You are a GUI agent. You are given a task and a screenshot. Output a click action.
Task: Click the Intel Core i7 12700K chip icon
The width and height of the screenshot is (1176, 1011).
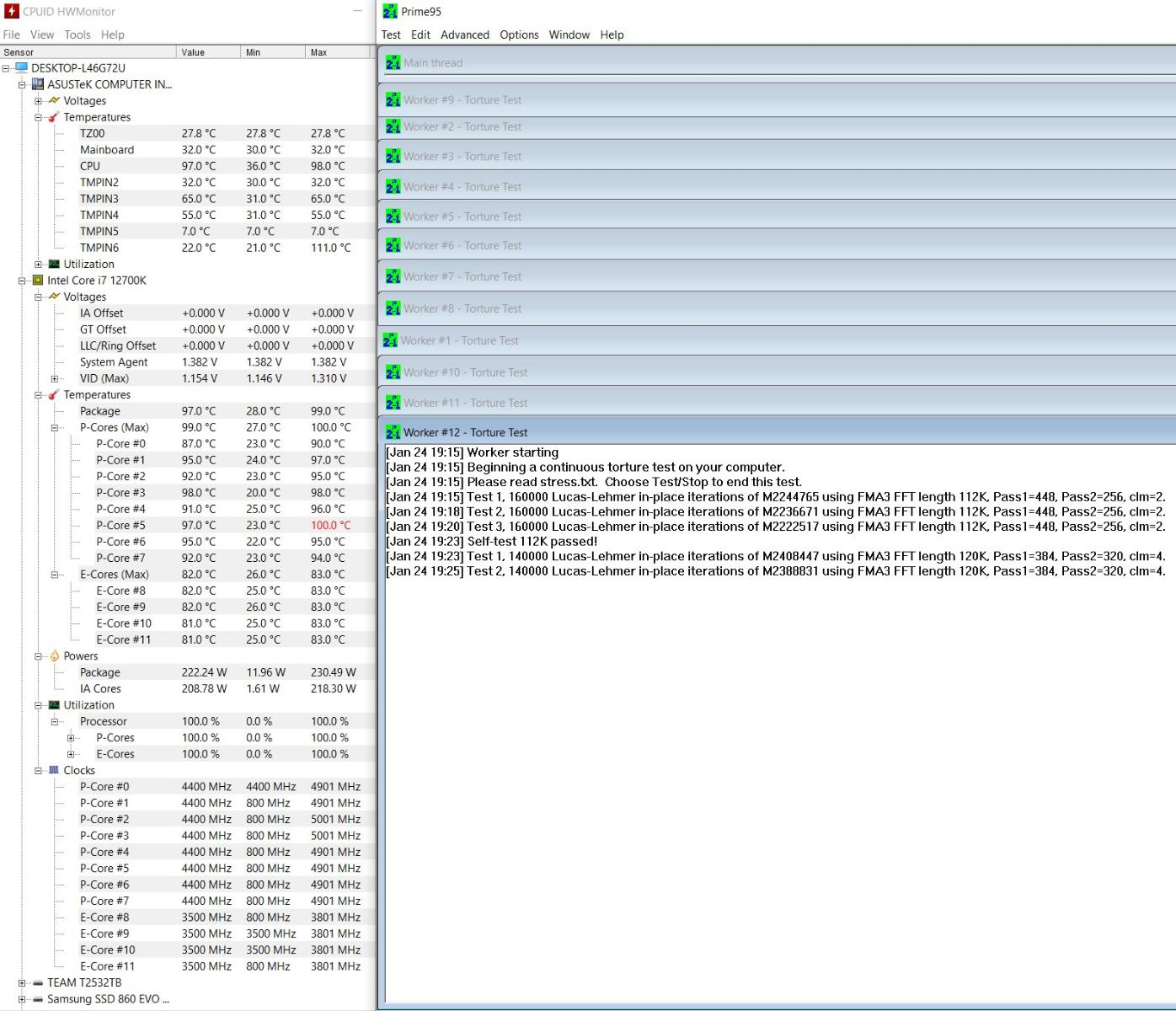[x=38, y=281]
